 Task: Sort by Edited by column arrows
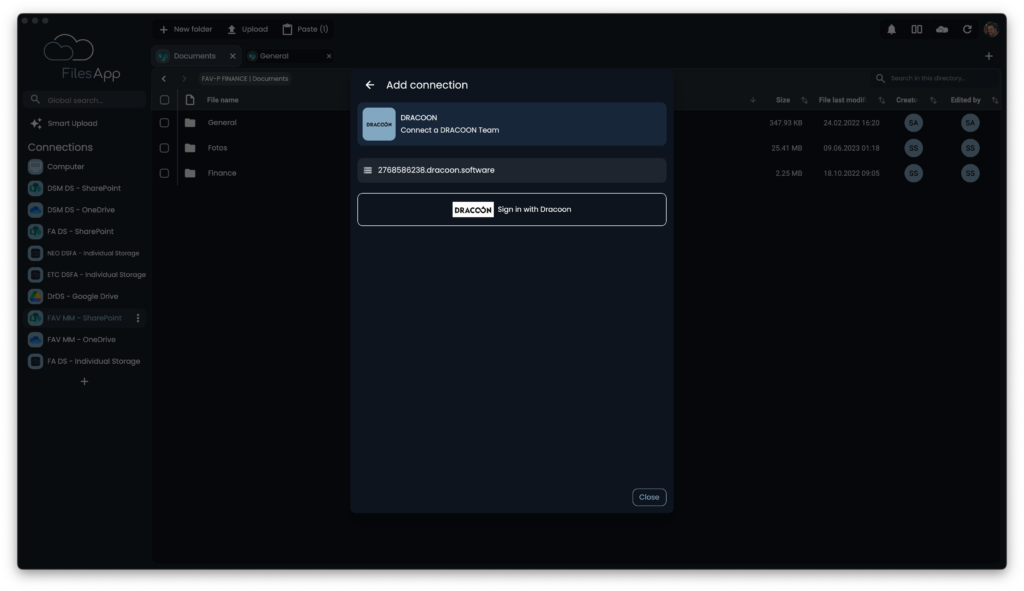(995, 100)
